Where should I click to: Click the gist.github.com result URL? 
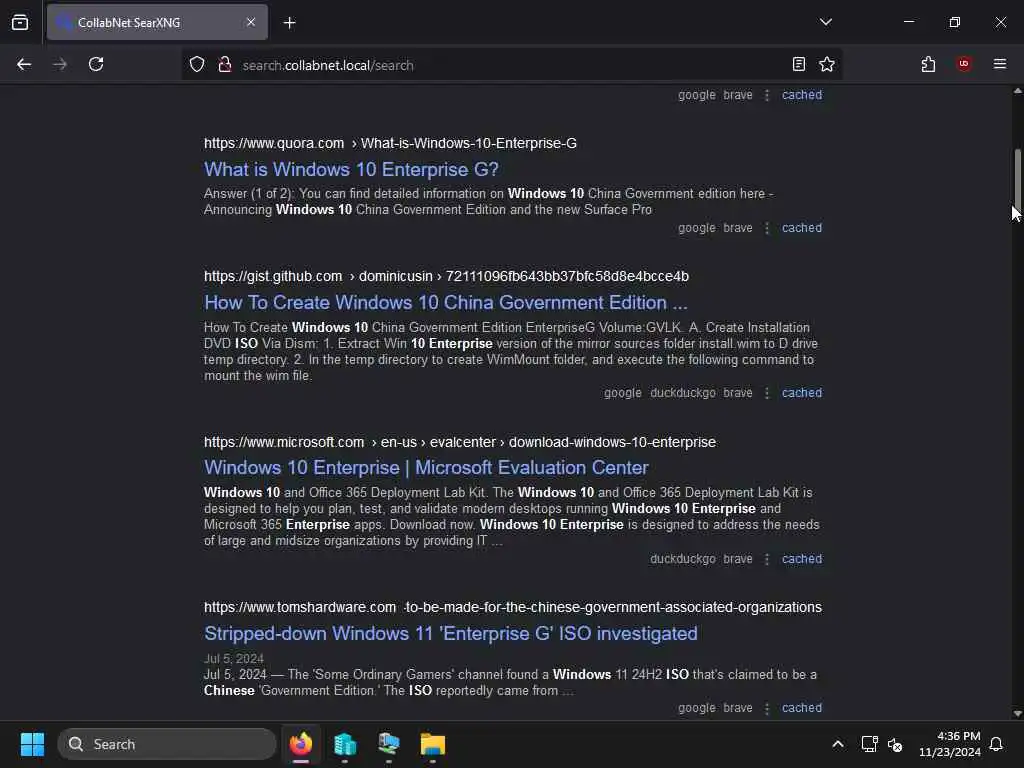[x=446, y=276]
